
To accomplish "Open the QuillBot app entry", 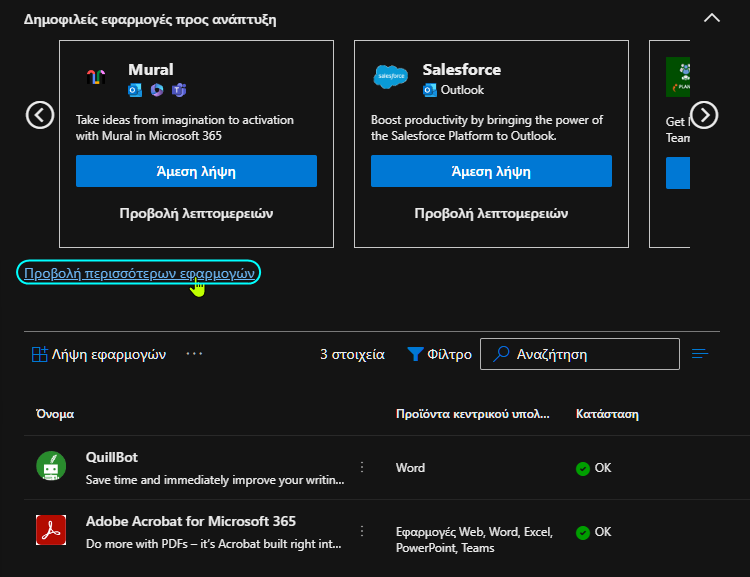I will point(111,457).
